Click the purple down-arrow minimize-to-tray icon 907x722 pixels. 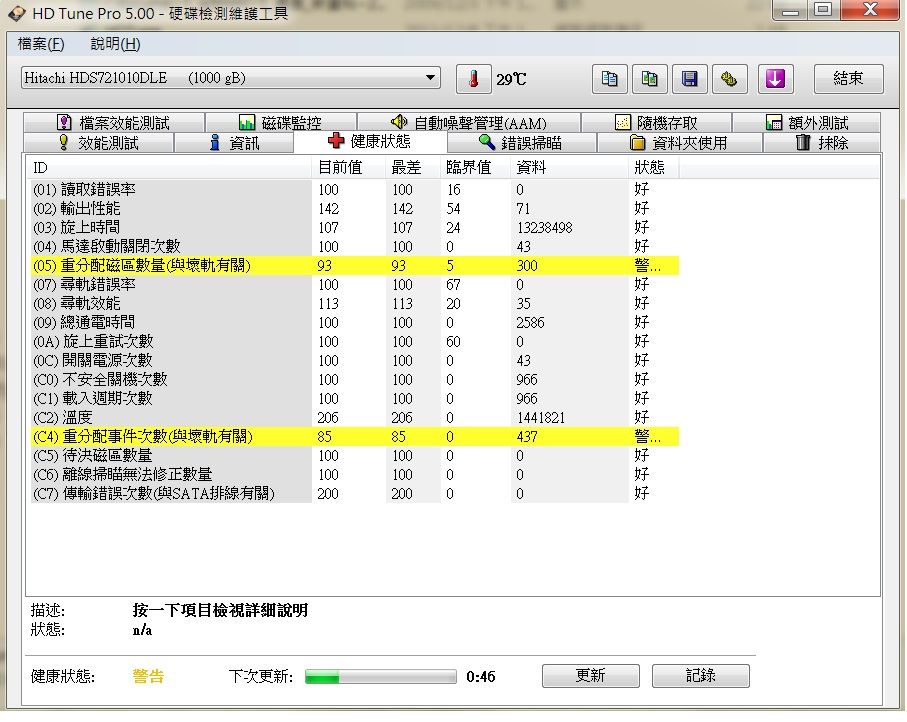[775, 79]
